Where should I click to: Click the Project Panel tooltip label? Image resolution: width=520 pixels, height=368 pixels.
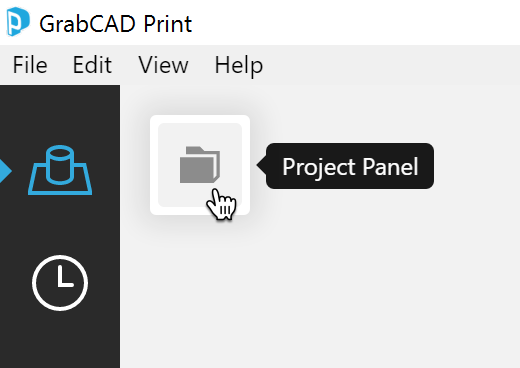click(x=350, y=166)
